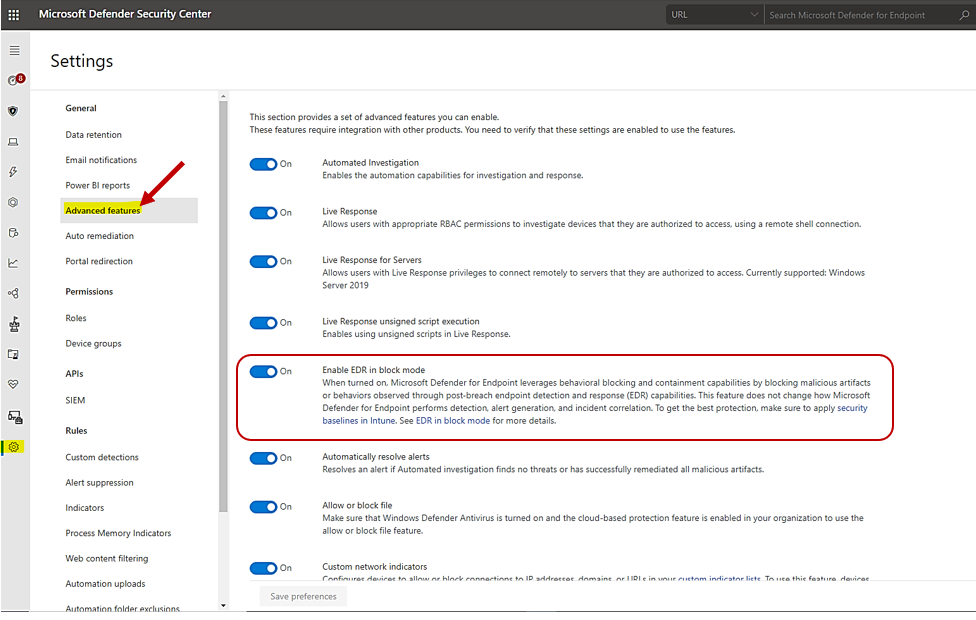Open Automation uploads settings
Screen dimensions: 976x620
(x=105, y=584)
